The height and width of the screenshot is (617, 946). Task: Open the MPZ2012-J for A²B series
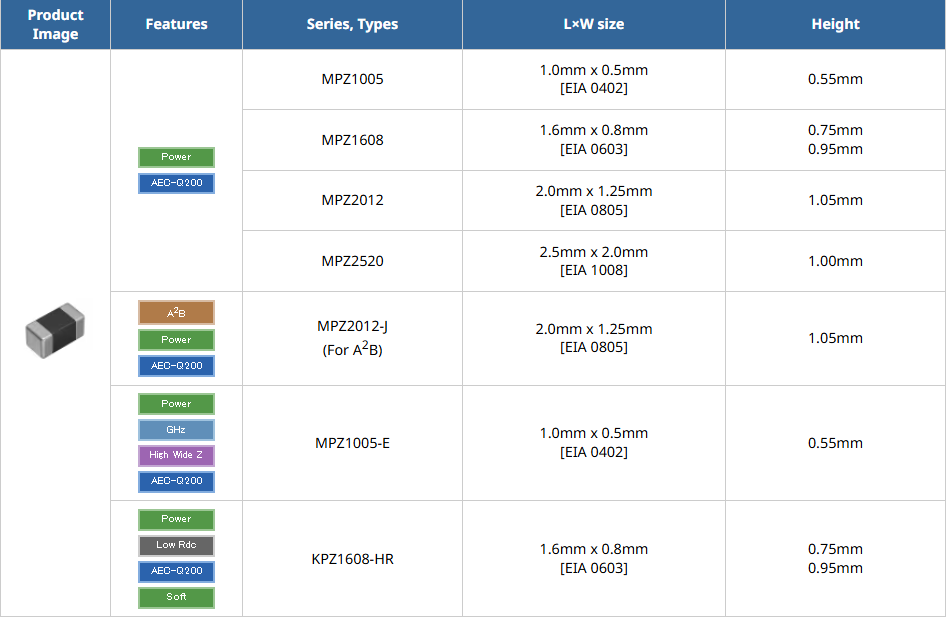coord(352,338)
